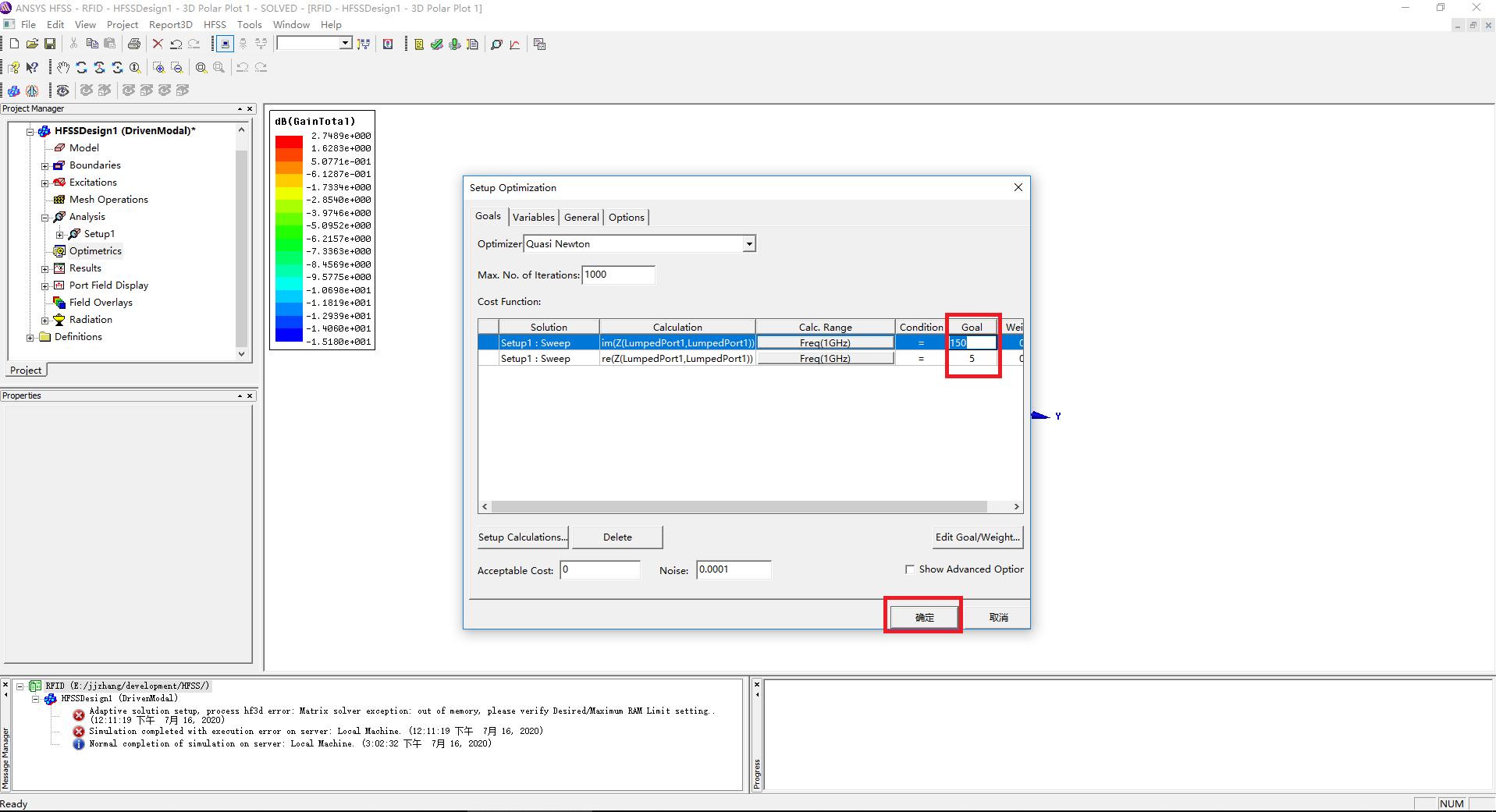Select the Field Overlays tree item
Image resolution: width=1496 pixels, height=812 pixels.
[x=101, y=303]
